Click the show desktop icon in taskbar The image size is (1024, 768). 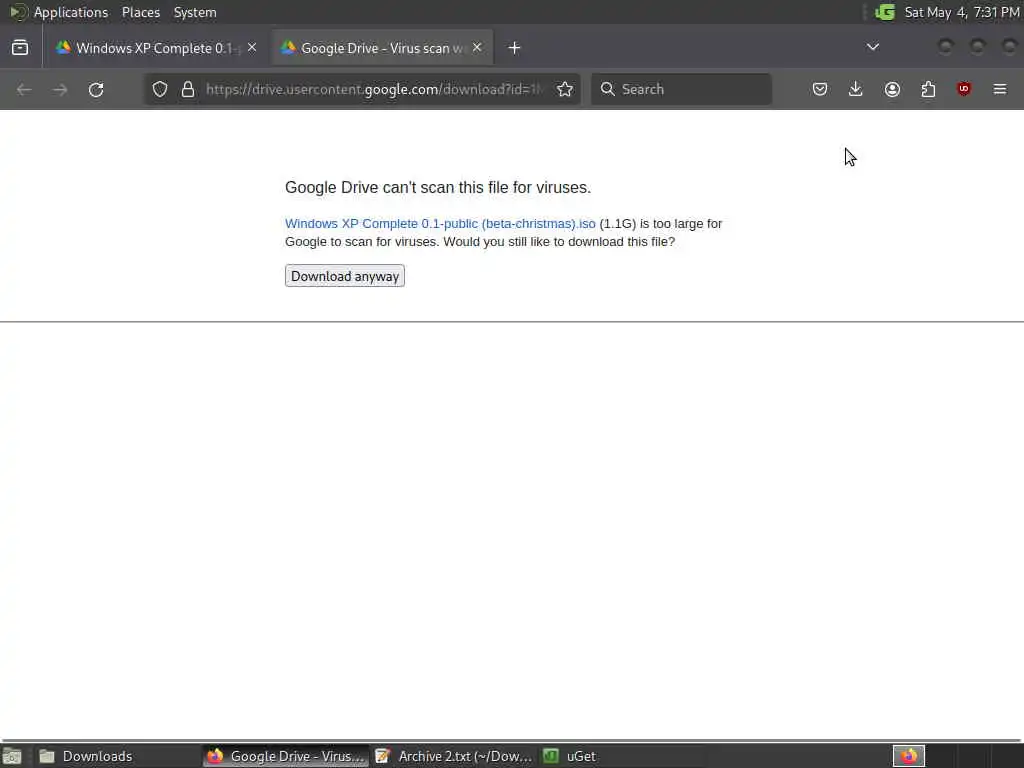12,756
